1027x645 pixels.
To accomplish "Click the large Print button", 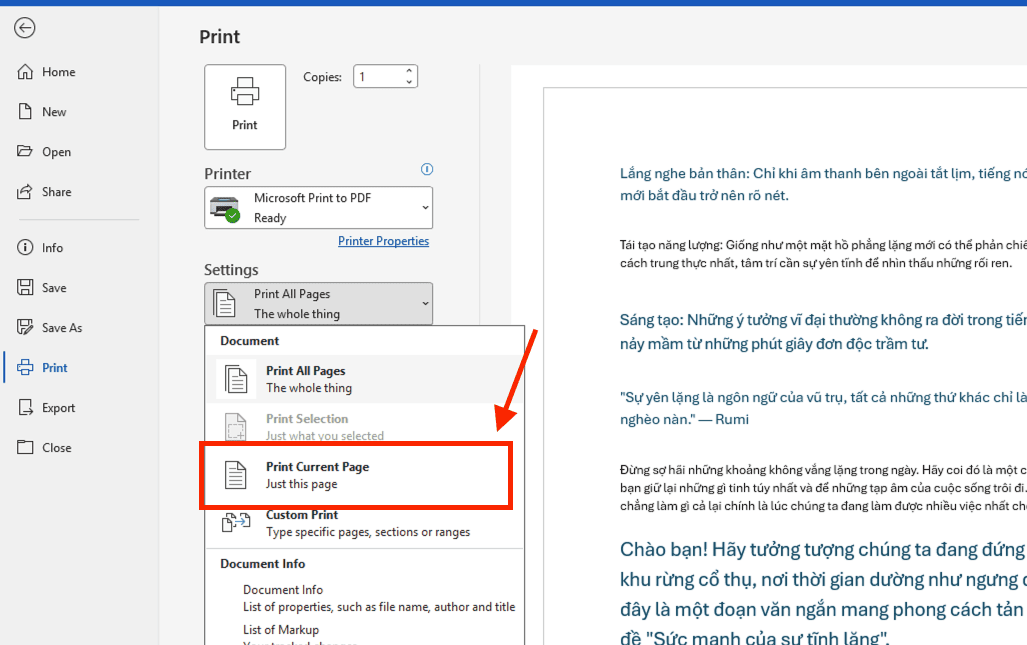I will pos(245,107).
